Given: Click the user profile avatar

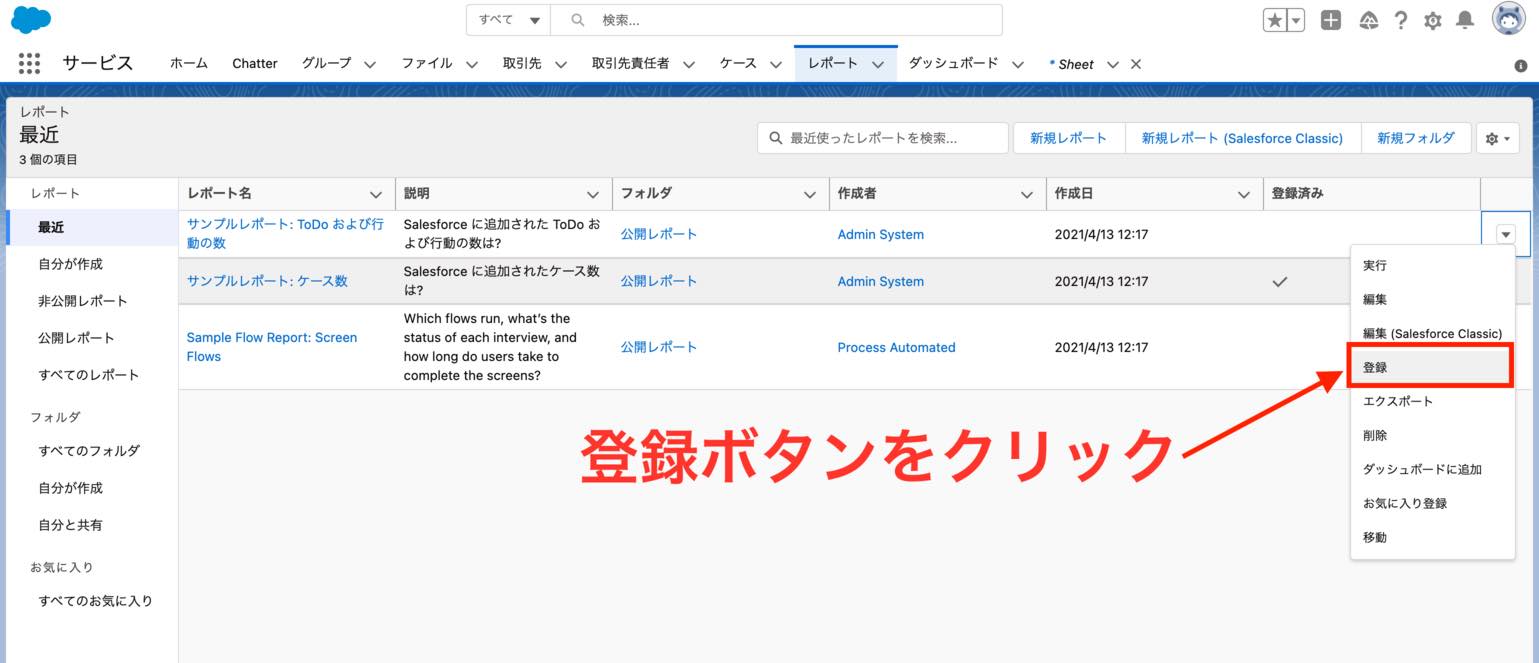Looking at the screenshot, I should tap(1509, 19).
